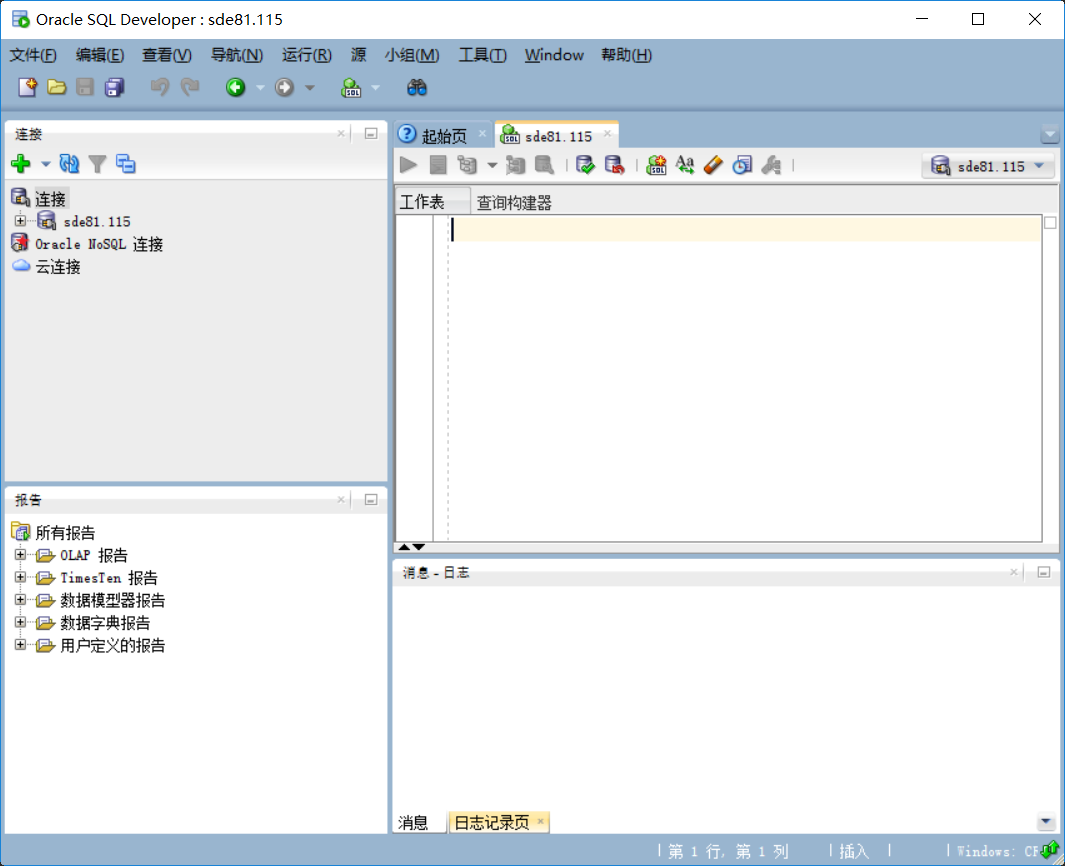Screen dimensions: 1065x866
Task: Click the Save icon in main toolbar
Action: point(85,87)
